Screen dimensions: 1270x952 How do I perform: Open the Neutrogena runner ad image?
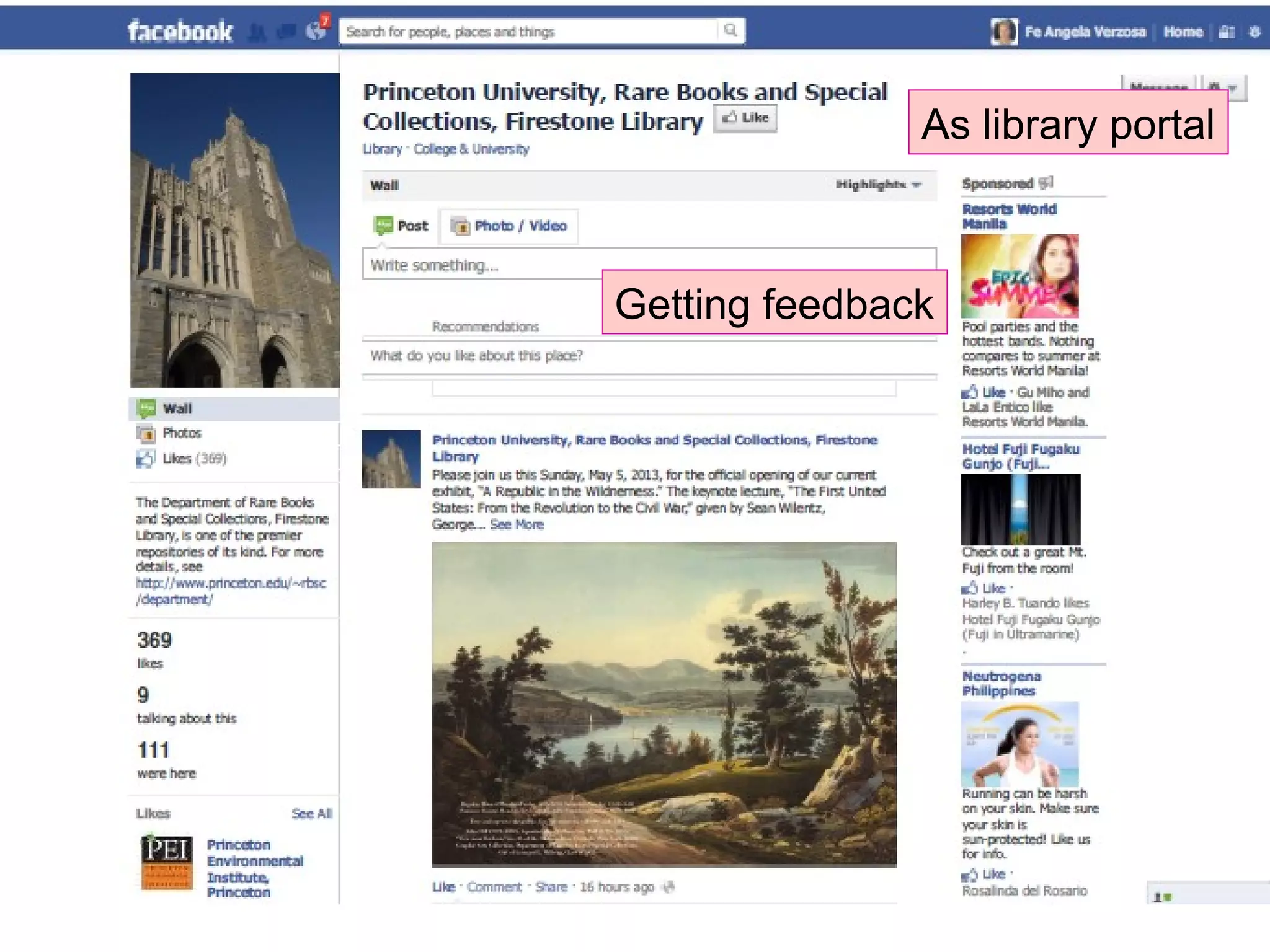[1020, 744]
